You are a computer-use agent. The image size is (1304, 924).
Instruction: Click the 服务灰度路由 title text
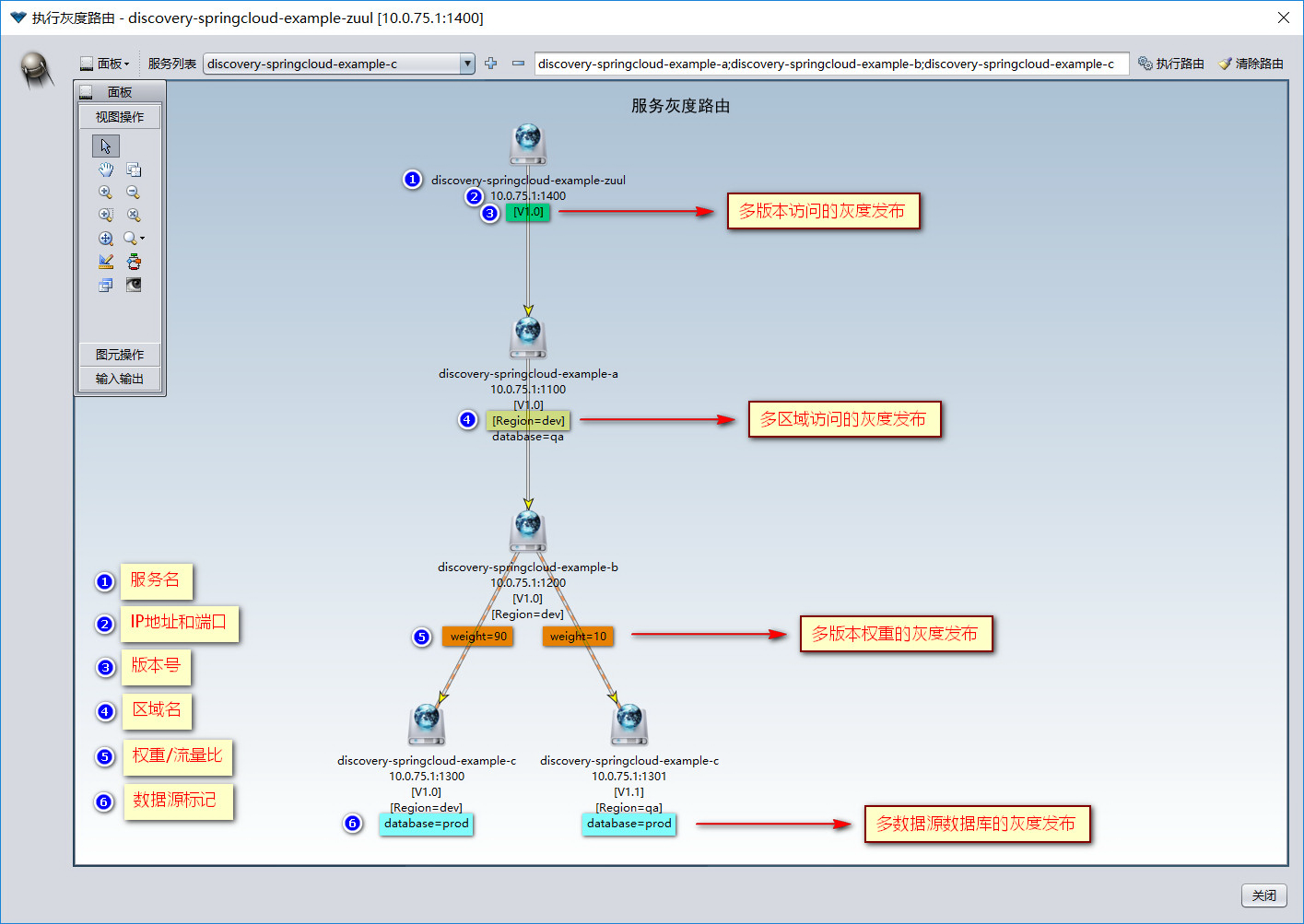pyautogui.click(x=681, y=106)
